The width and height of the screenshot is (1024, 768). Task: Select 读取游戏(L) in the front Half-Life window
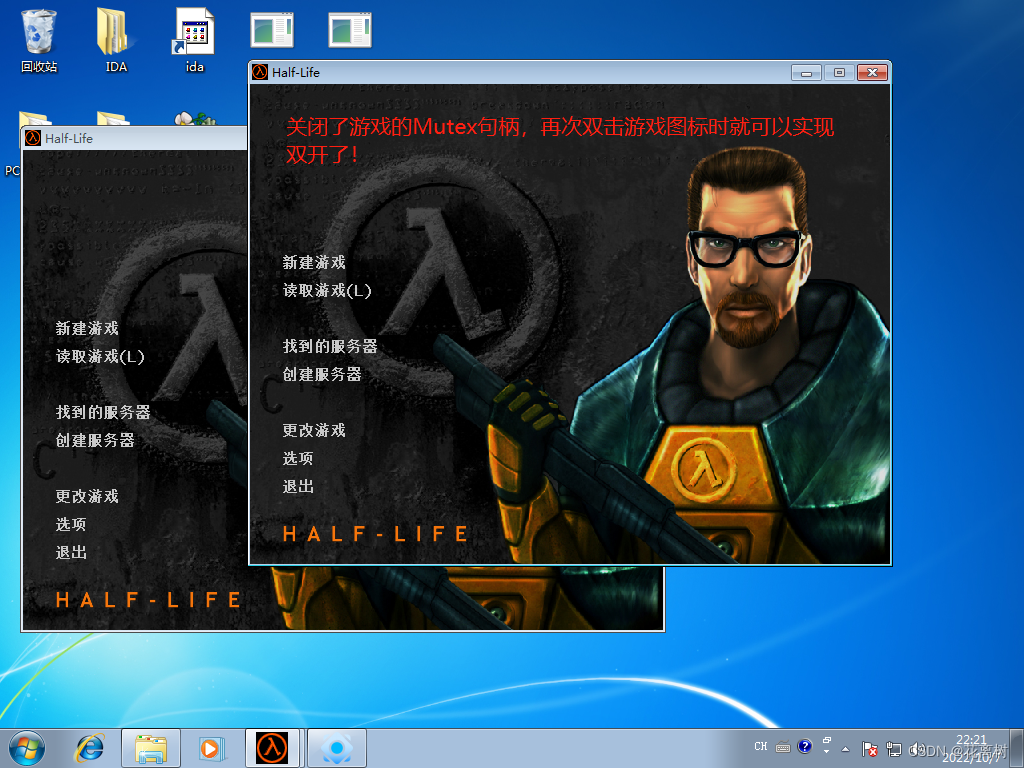pyautogui.click(x=327, y=291)
